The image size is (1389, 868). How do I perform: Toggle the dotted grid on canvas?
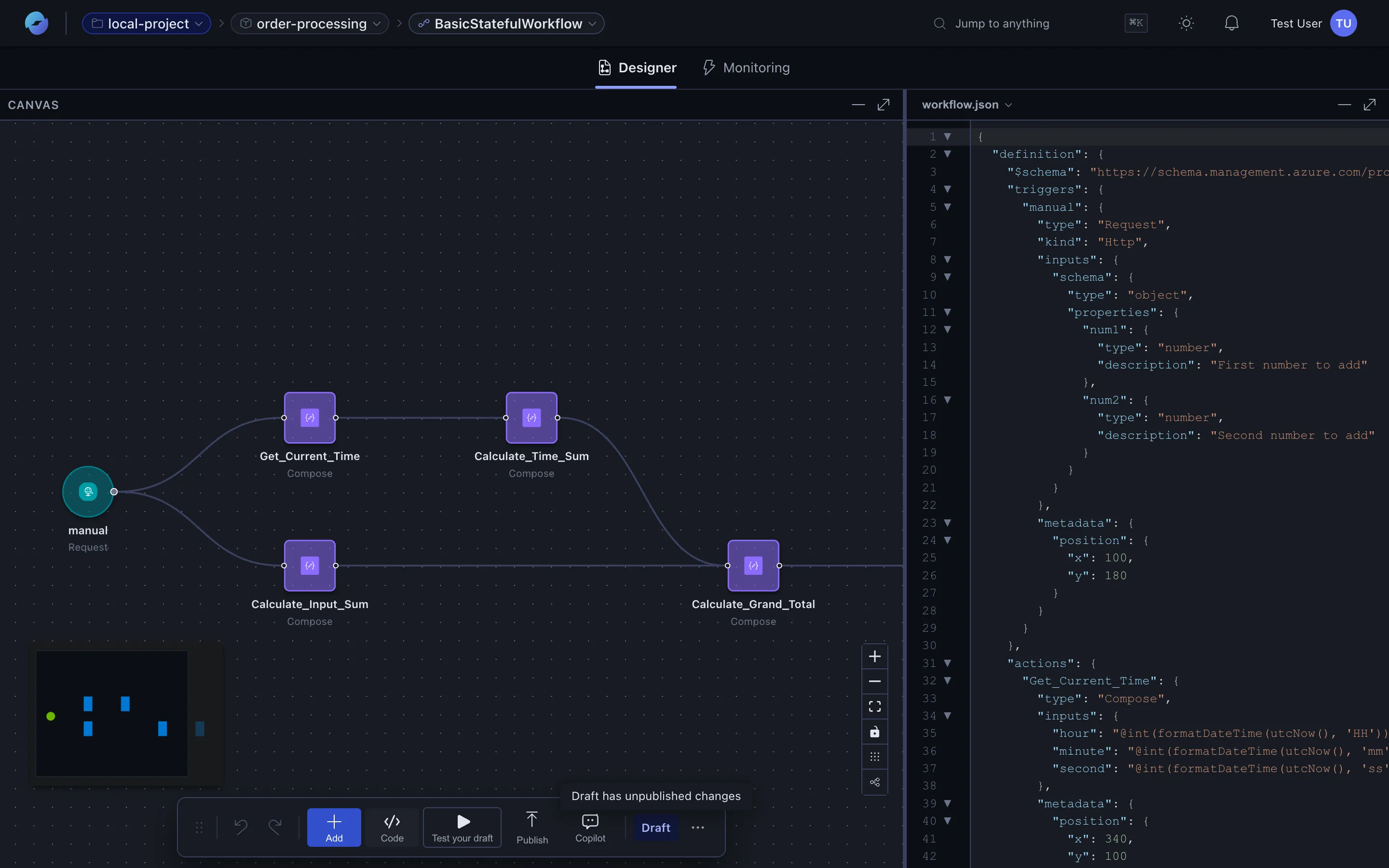click(x=875, y=757)
